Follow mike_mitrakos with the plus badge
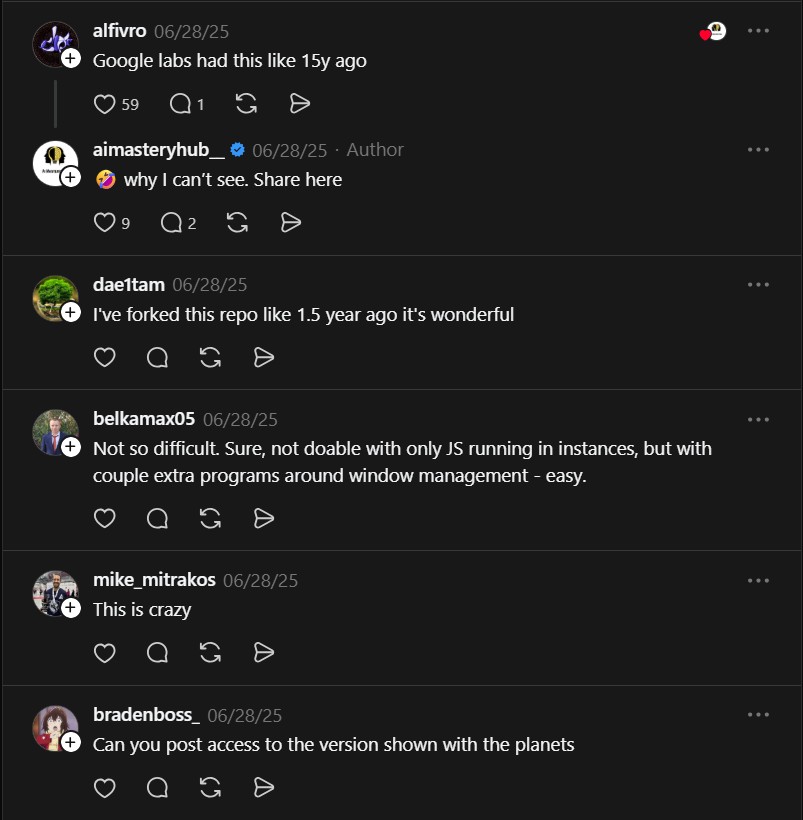803x820 pixels. [x=71, y=608]
